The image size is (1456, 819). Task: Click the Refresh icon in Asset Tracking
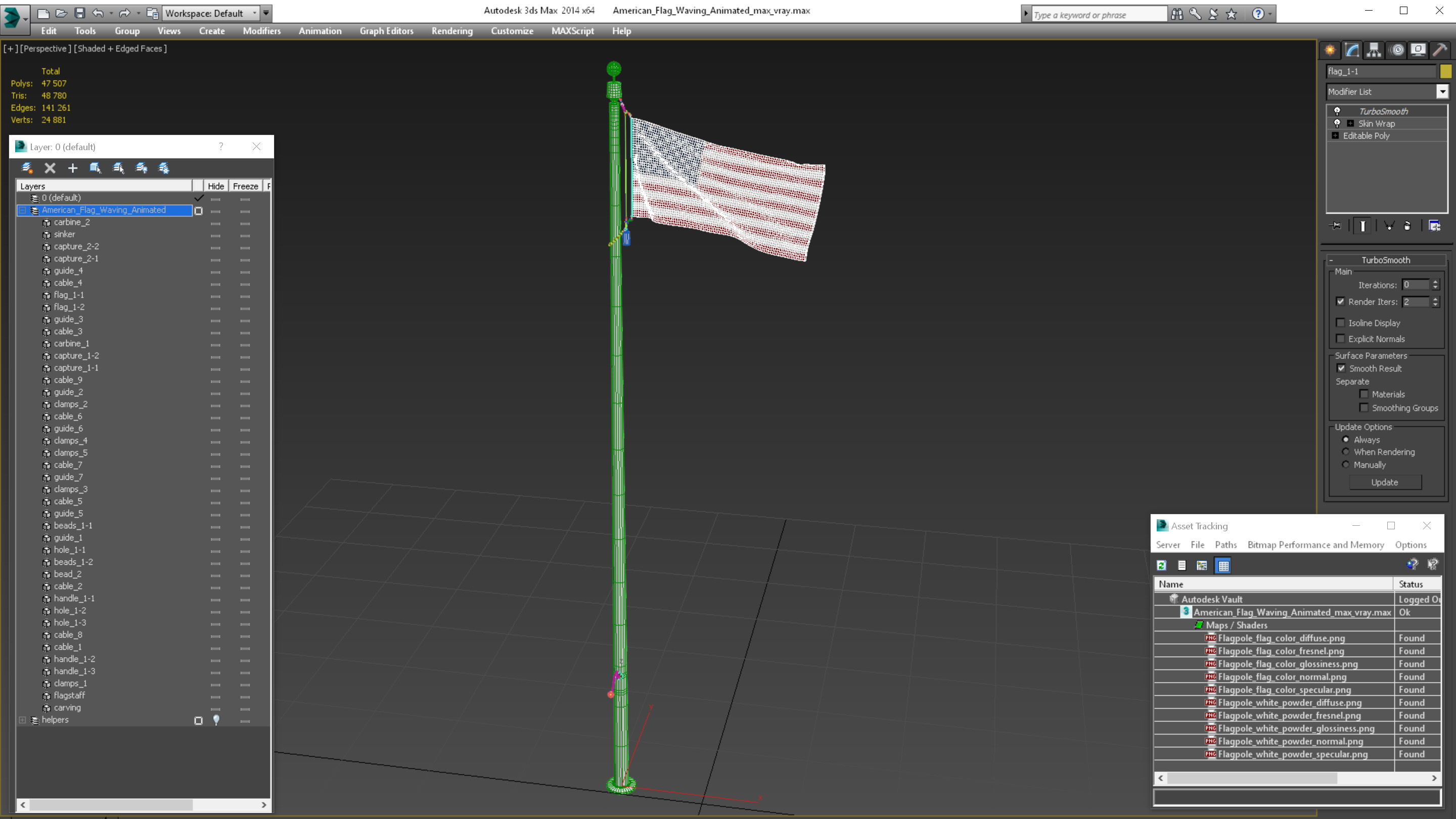[1162, 565]
